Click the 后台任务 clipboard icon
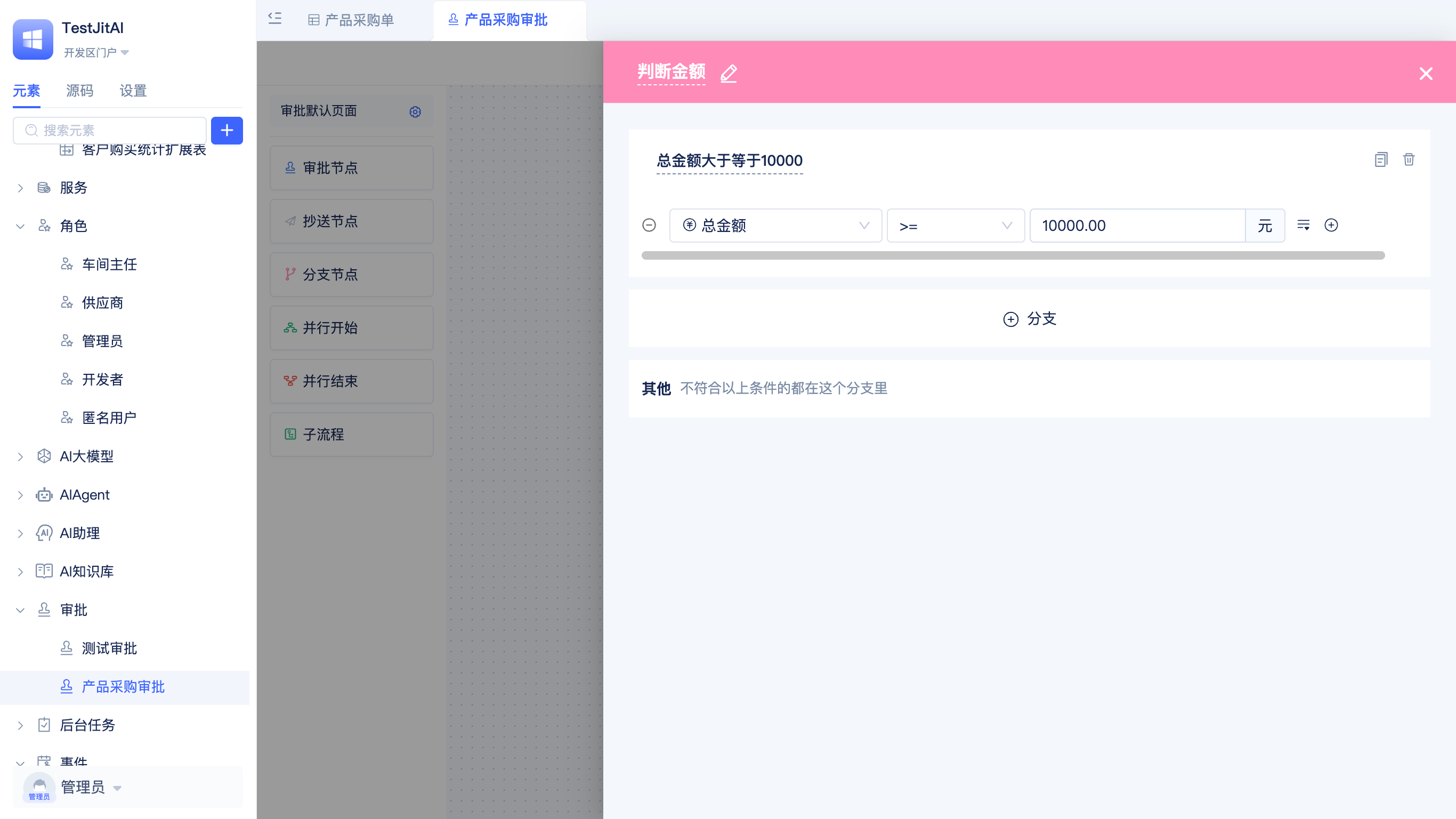Image resolution: width=1456 pixels, height=819 pixels. click(44, 725)
